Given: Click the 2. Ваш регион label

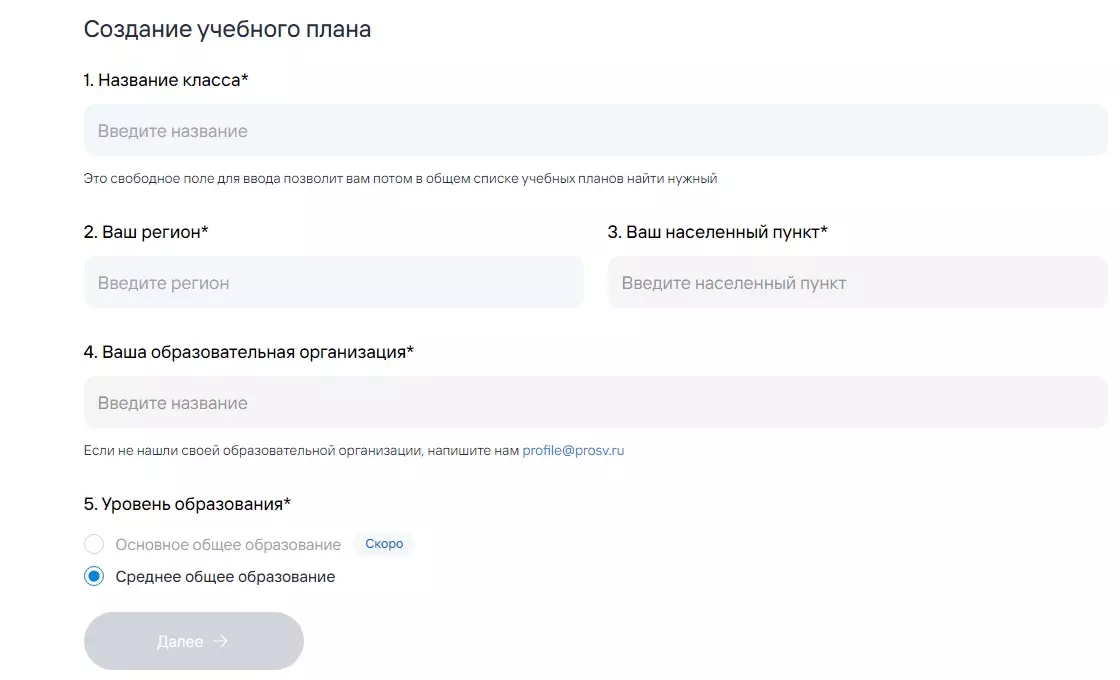Looking at the screenshot, I should (146, 232).
